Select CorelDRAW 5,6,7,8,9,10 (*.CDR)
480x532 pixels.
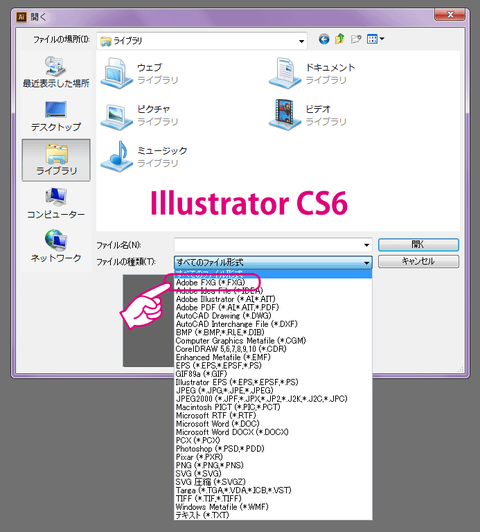tap(273, 349)
